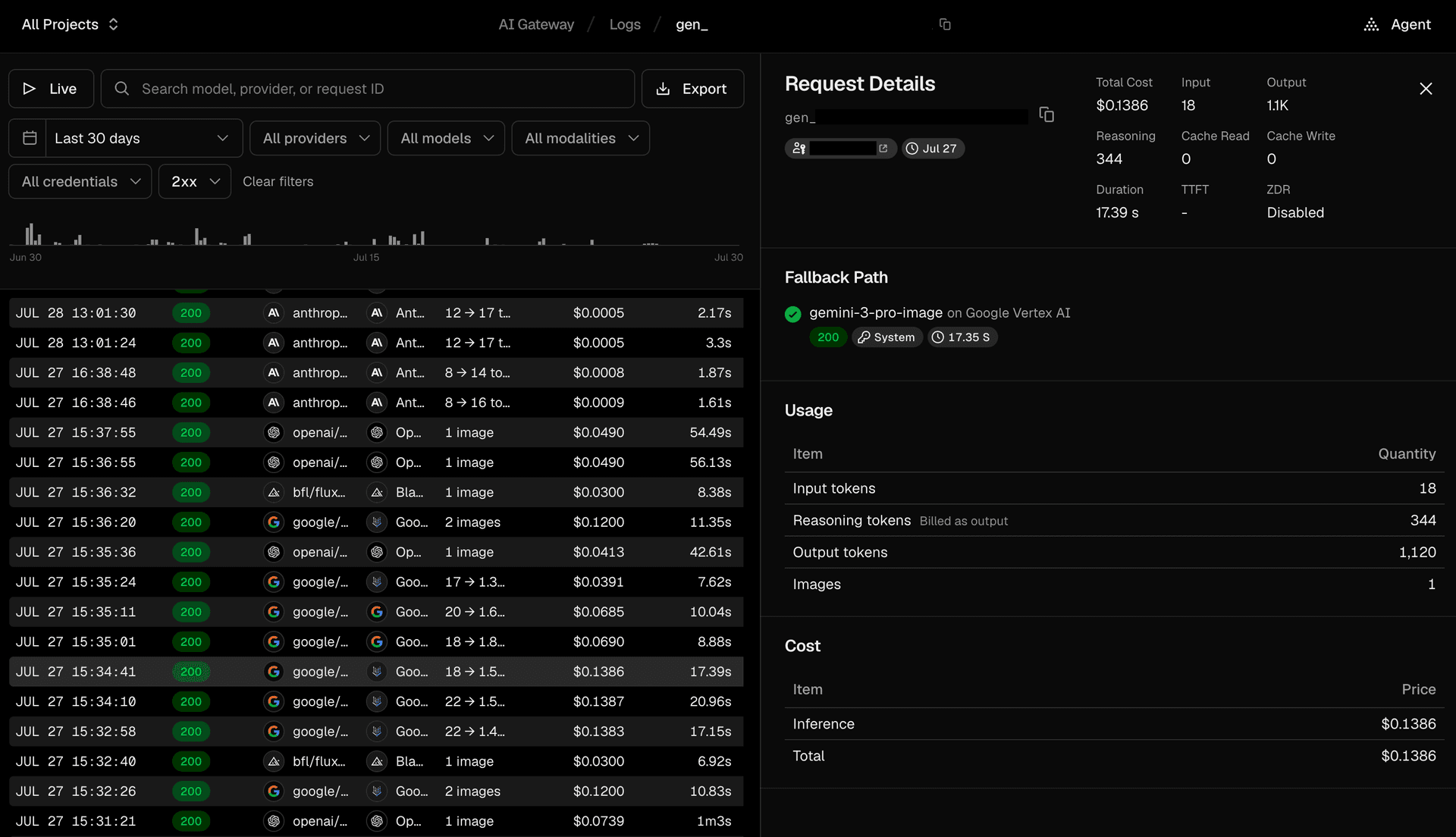Select the JUL 27 15:35:01 log row
This screenshot has width=1456, height=837.
[x=376, y=642]
